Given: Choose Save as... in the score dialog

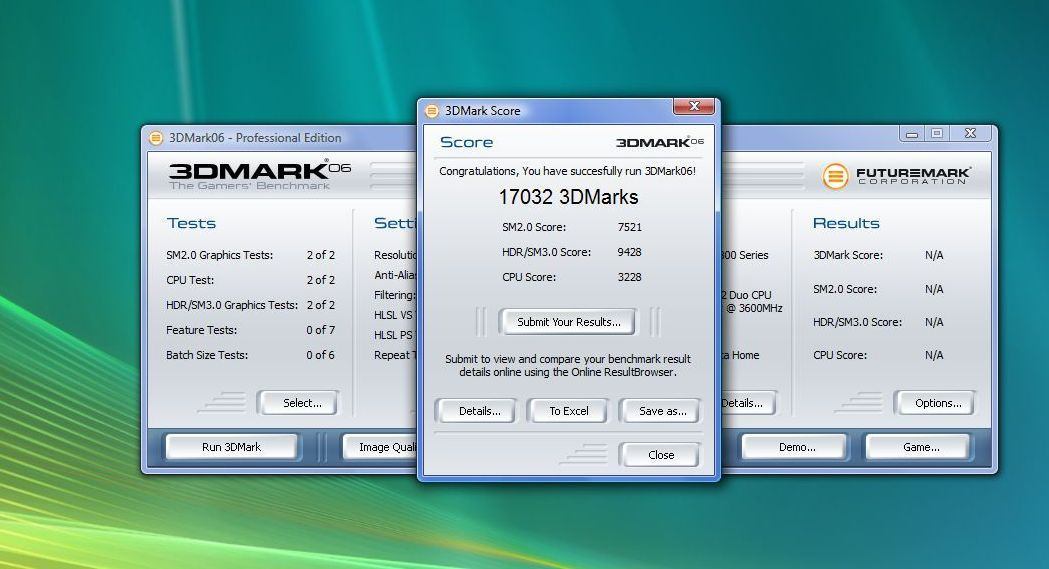Looking at the screenshot, I should coord(662,411).
